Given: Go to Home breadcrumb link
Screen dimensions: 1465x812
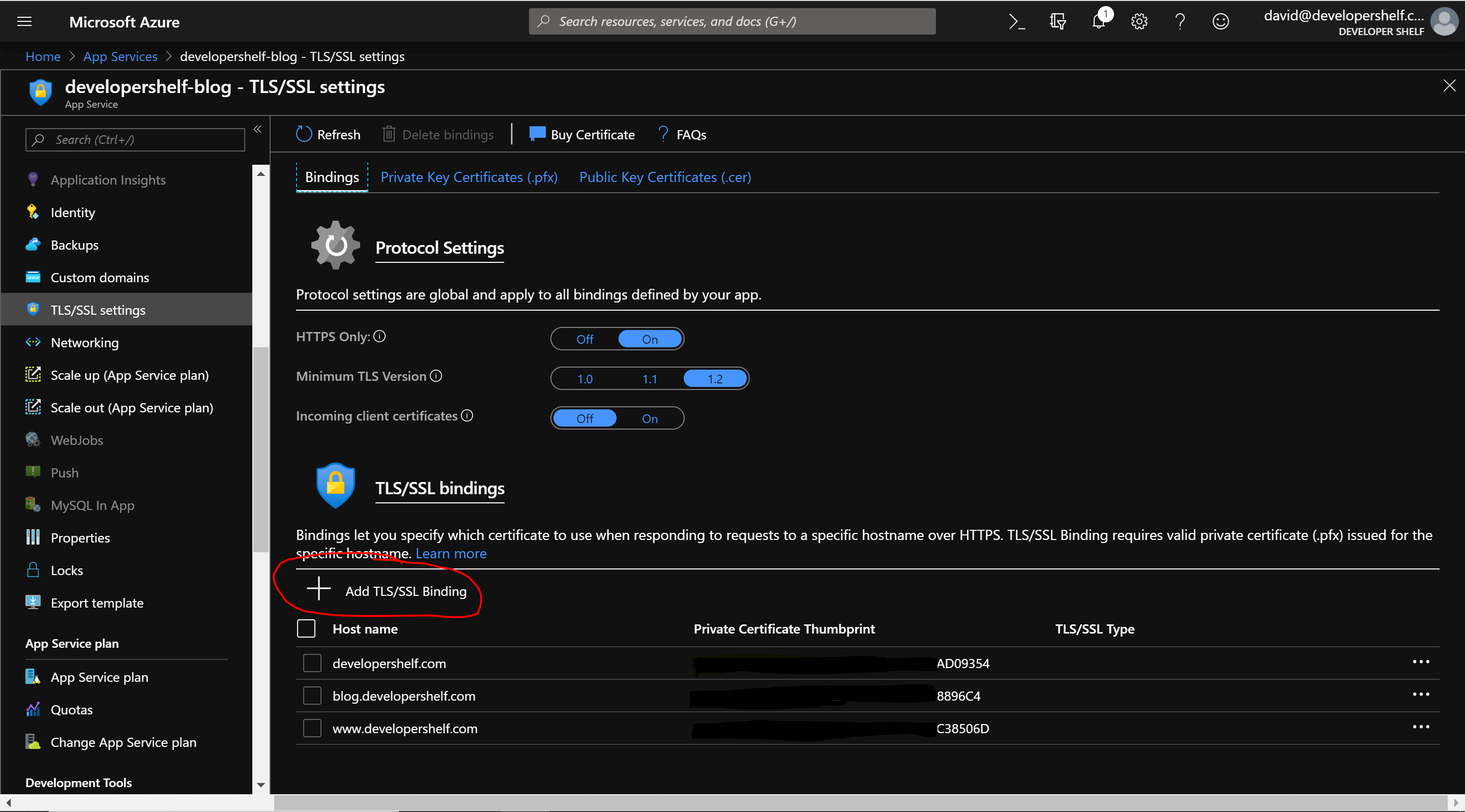Looking at the screenshot, I should tap(43, 56).
